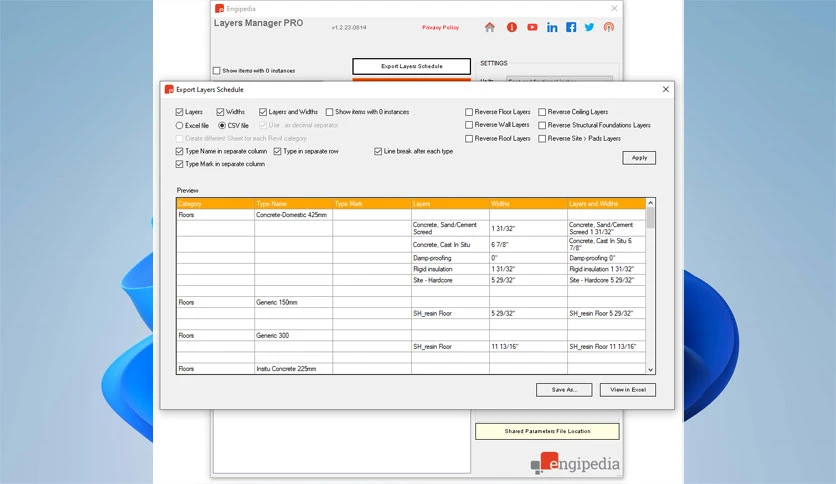Toggle Type Mark in separate column
Viewport: 836px width, 484px height.
[x=179, y=164]
